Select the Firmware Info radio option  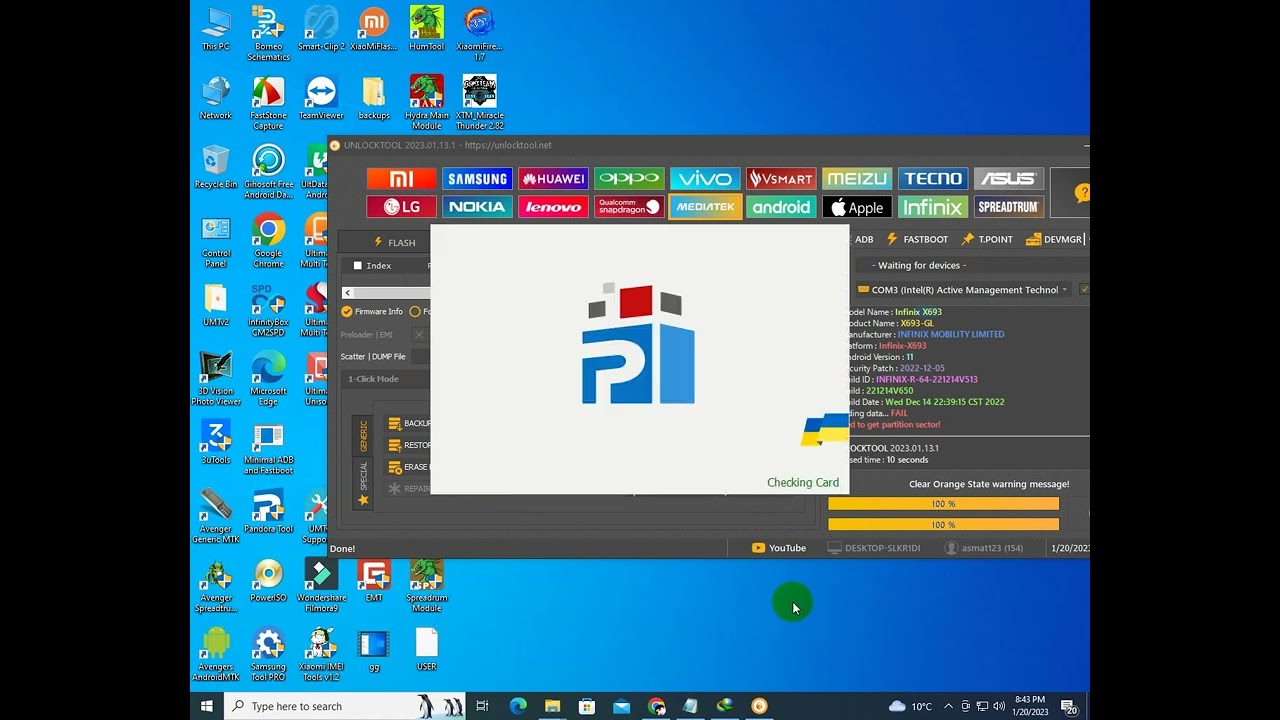click(372, 312)
